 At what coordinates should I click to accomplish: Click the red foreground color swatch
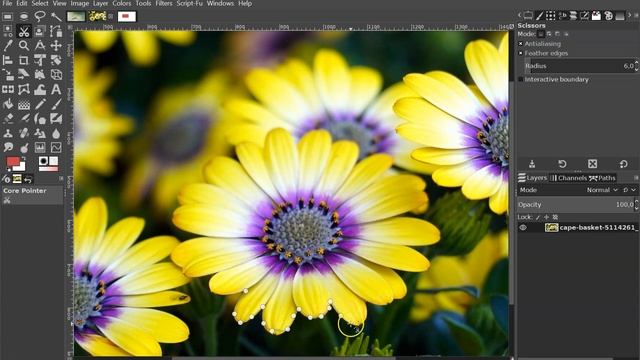[x=13, y=162]
